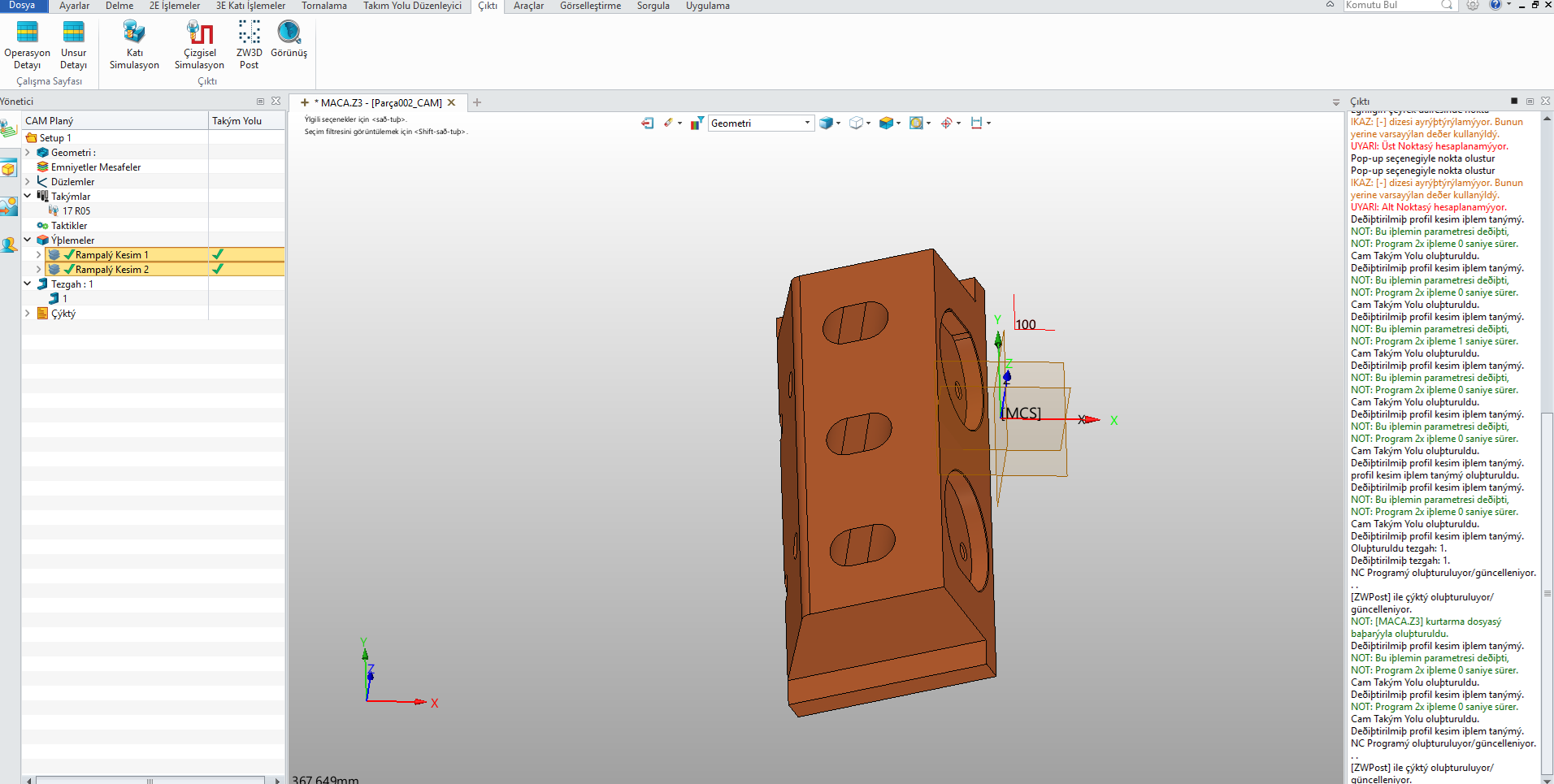Click the Emniyetler Mesafeler layers icon
The height and width of the screenshot is (784, 1554).
[42, 167]
